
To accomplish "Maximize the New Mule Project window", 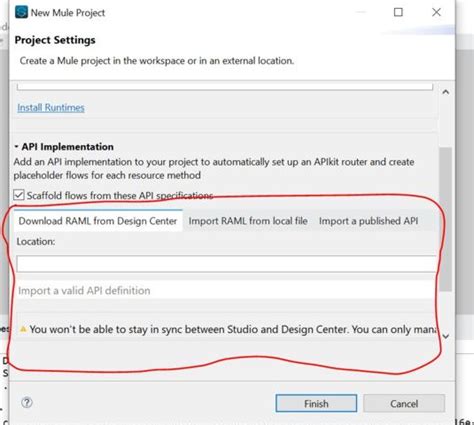I will 398,12.
